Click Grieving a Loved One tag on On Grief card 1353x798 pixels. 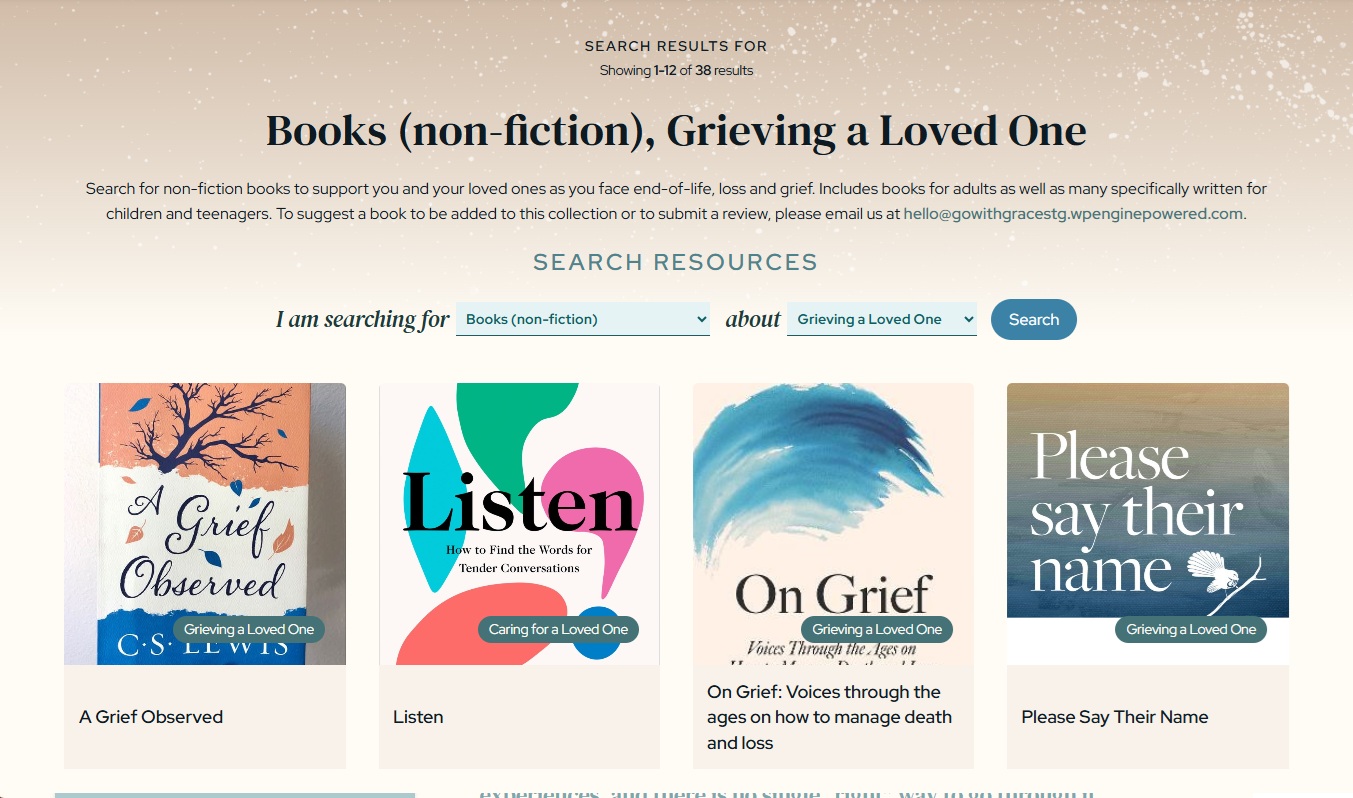877,629
